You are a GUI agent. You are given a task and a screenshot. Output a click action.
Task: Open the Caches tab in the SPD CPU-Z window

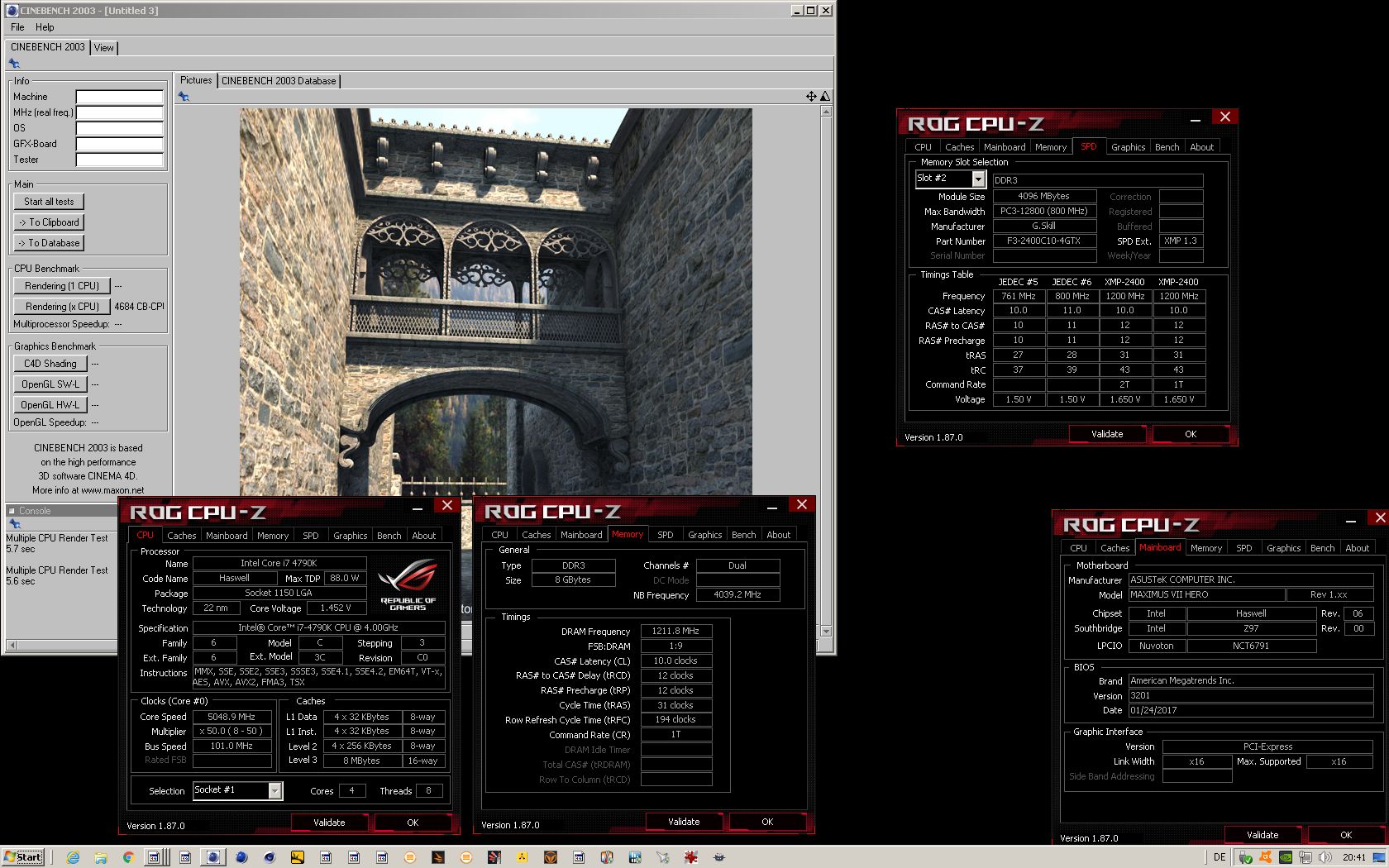(959, 147)
